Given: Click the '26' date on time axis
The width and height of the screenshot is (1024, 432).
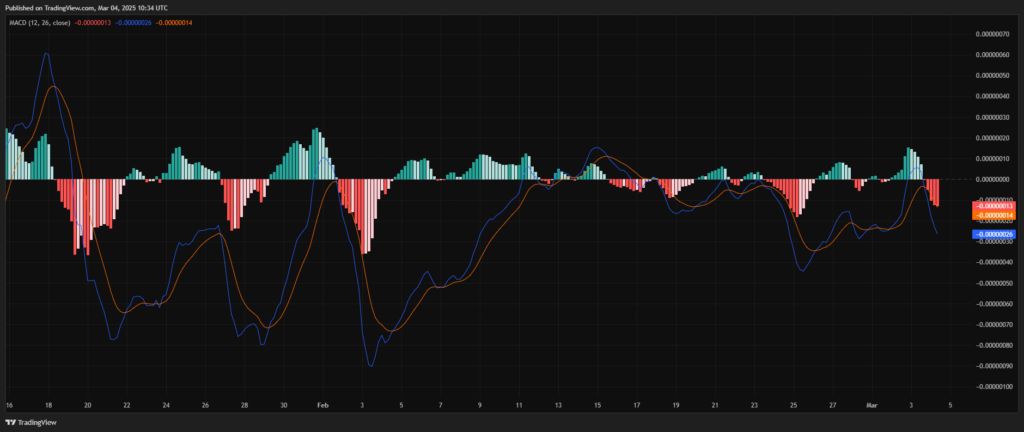Looking at the screenshot, I should click(205, 405).
